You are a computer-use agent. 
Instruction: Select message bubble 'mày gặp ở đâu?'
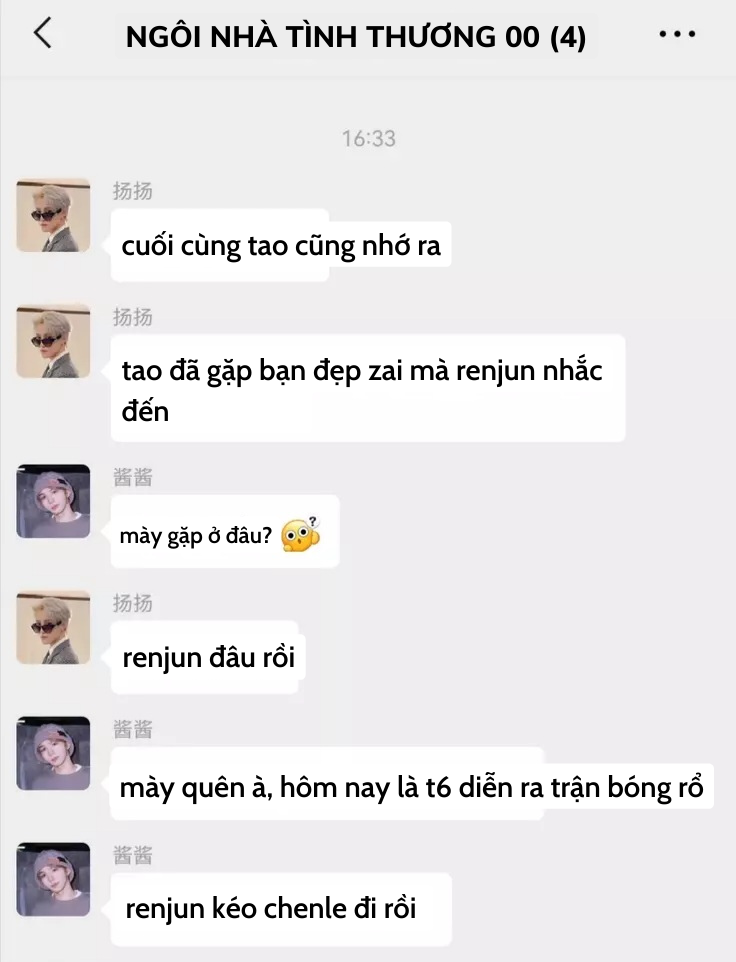(x=225, y=531)
